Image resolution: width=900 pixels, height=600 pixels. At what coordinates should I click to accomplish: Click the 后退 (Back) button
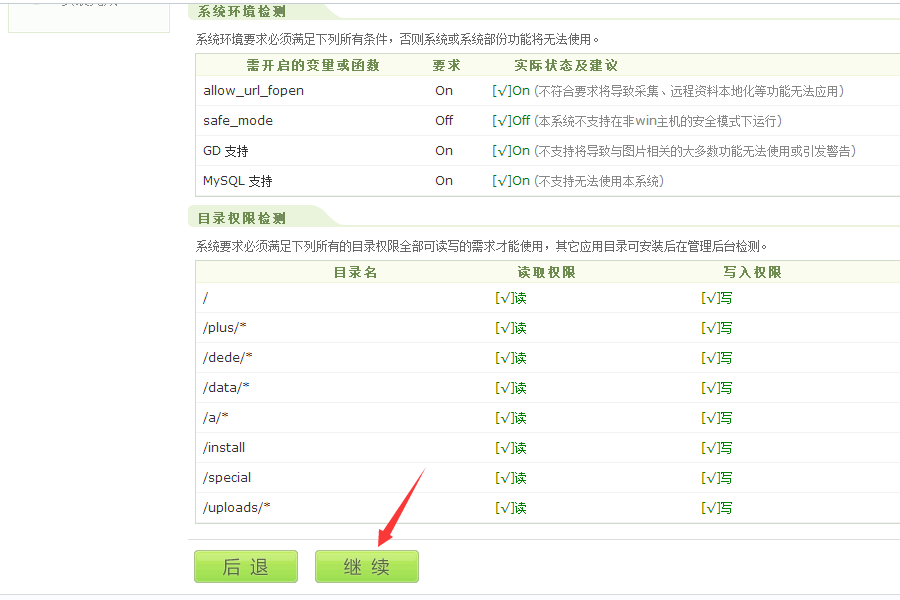[x=246, y=567]
